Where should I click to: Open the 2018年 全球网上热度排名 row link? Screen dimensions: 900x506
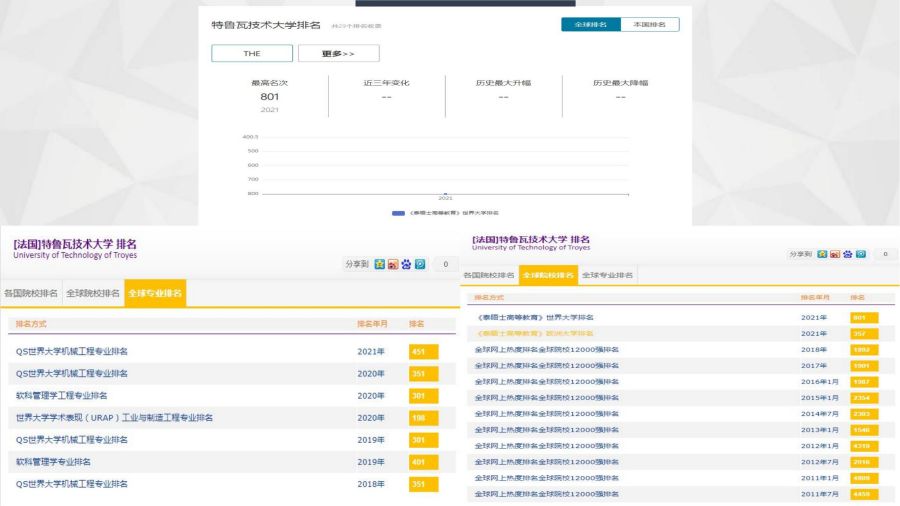click(x=546, y=349)
